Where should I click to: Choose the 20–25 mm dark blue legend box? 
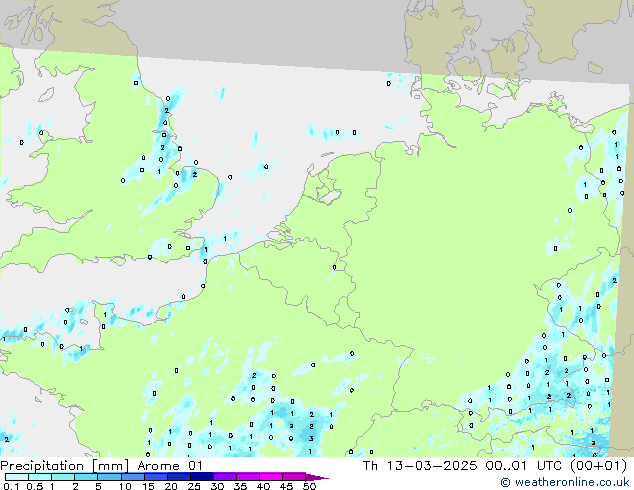[178, 477]
